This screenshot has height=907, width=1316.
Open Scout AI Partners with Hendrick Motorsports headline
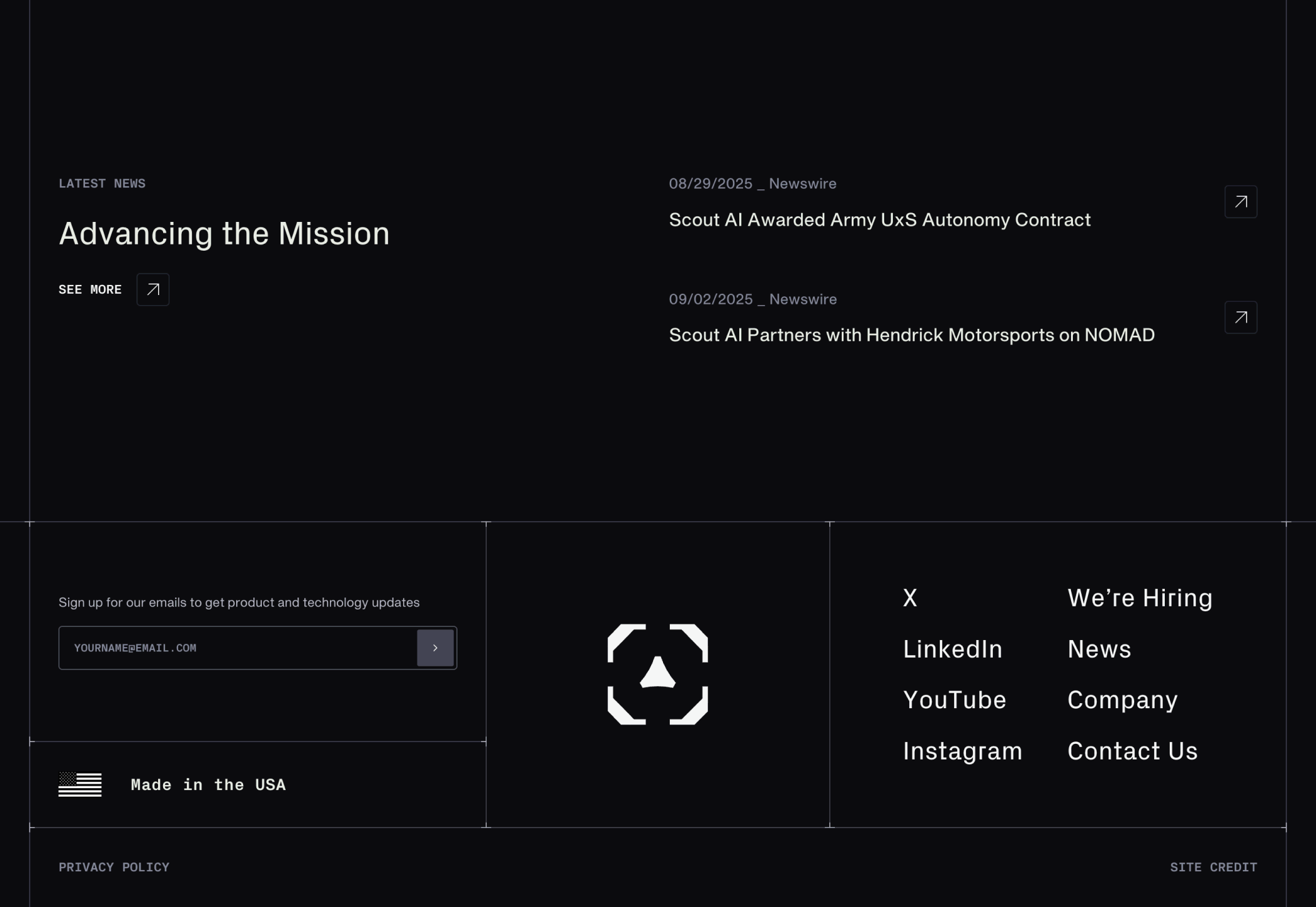(x=911, y=335)
